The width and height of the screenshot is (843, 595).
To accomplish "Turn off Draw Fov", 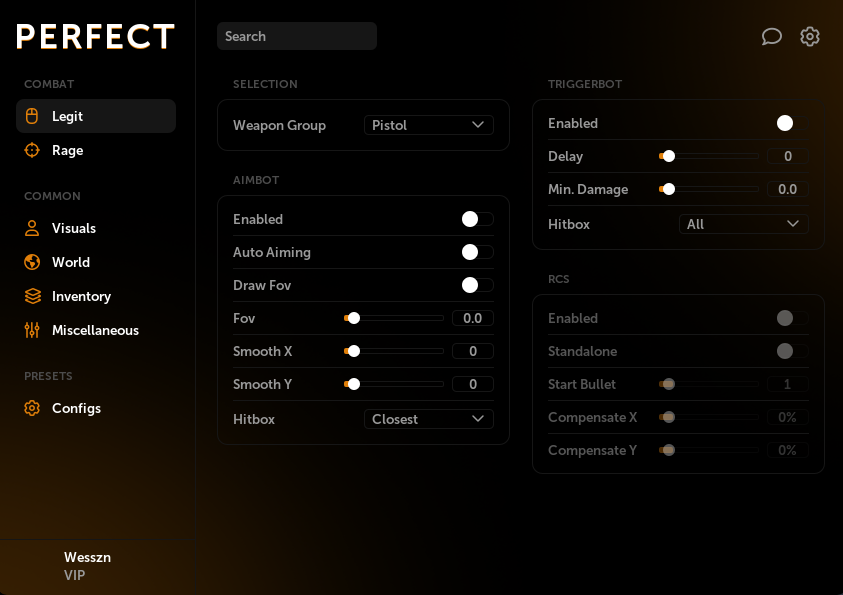I will tap(474, 285).
